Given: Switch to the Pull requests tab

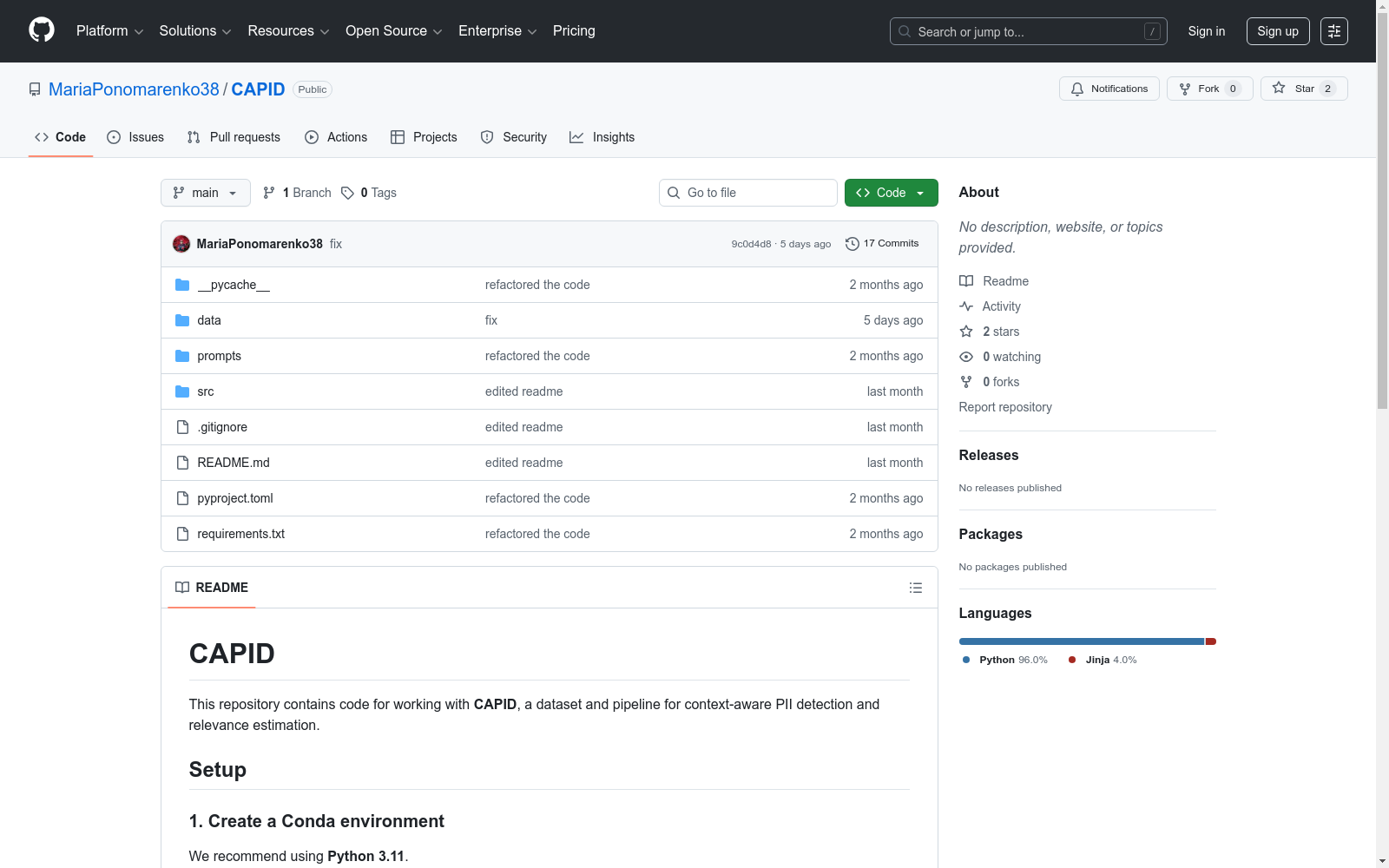Looking at the screenshot, I should point(234,137).
